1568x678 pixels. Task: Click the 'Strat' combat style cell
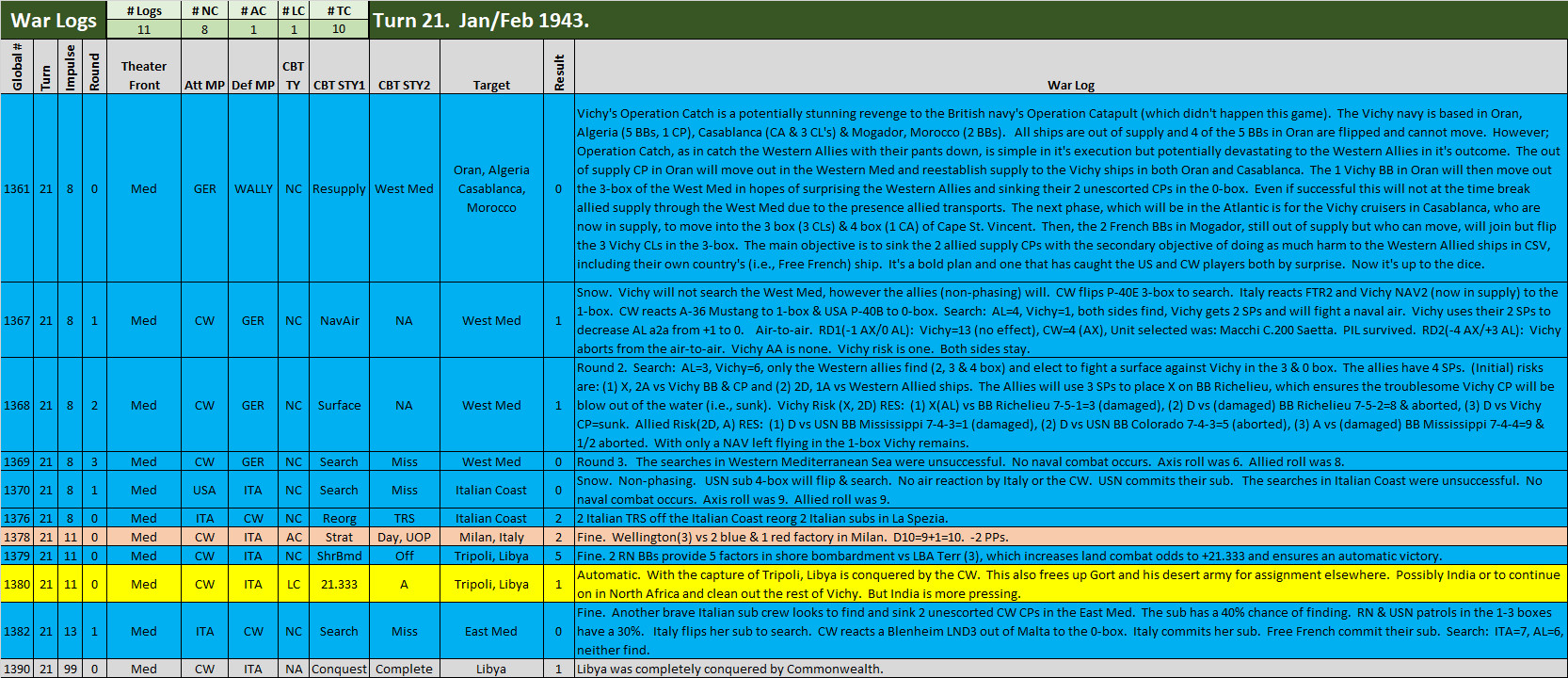tap(339, 537)
